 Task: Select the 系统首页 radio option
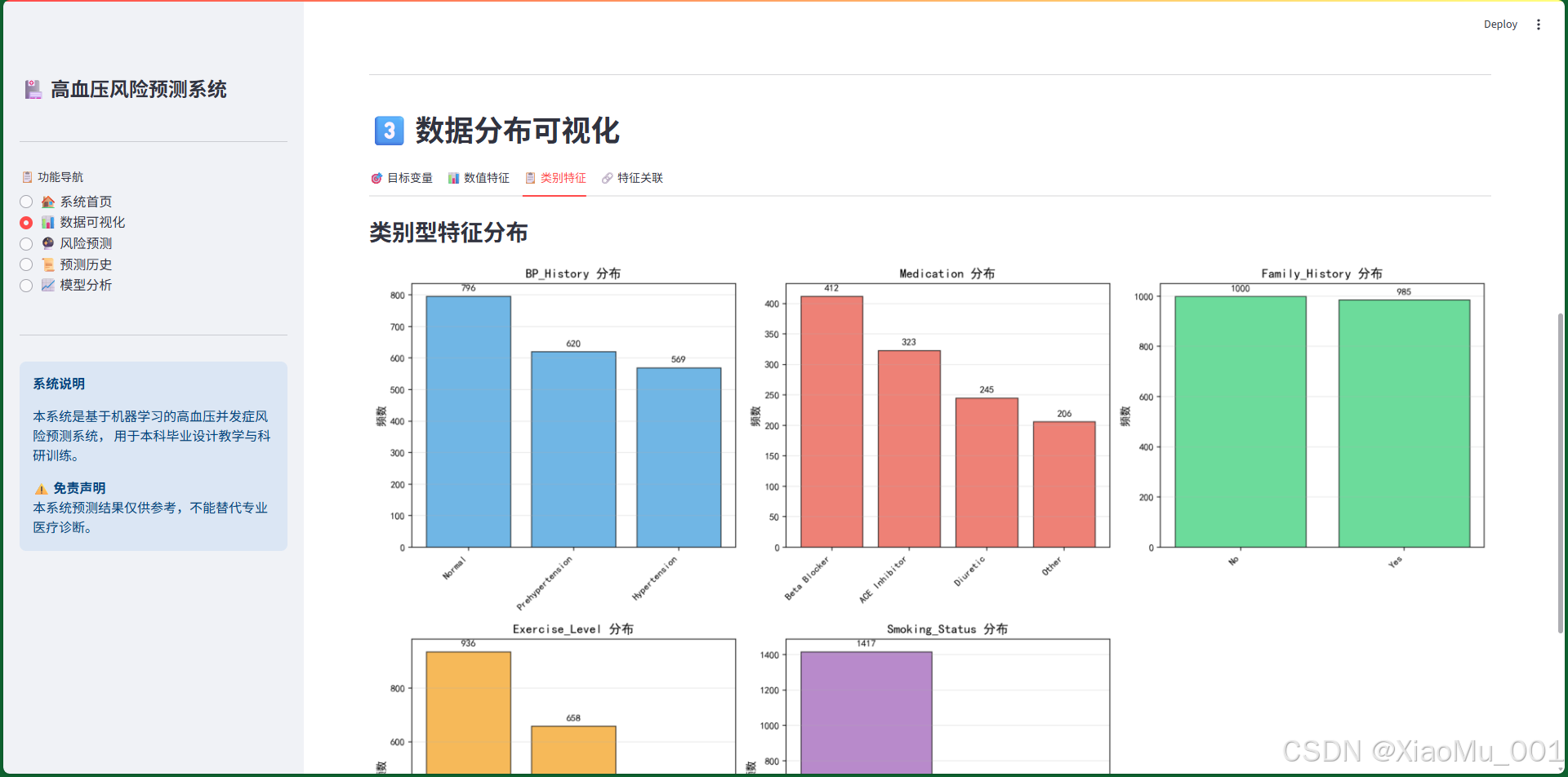[25, 202]
